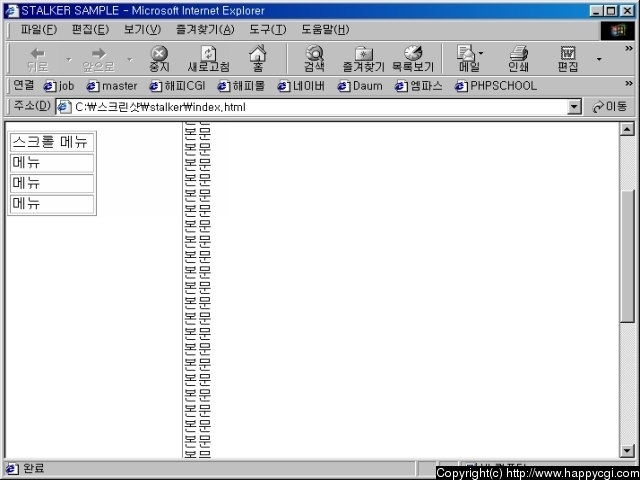This screenshot has width=640, height=480.
Task: Open the PHPSCHOOL shortcut in Links bar
Action: (496, 86)
